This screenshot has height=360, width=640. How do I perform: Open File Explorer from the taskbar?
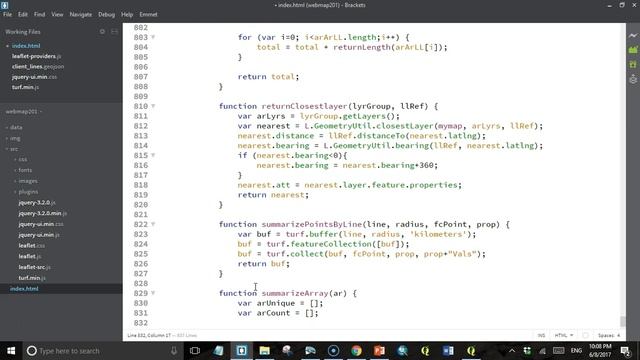(x=264, y=351)
